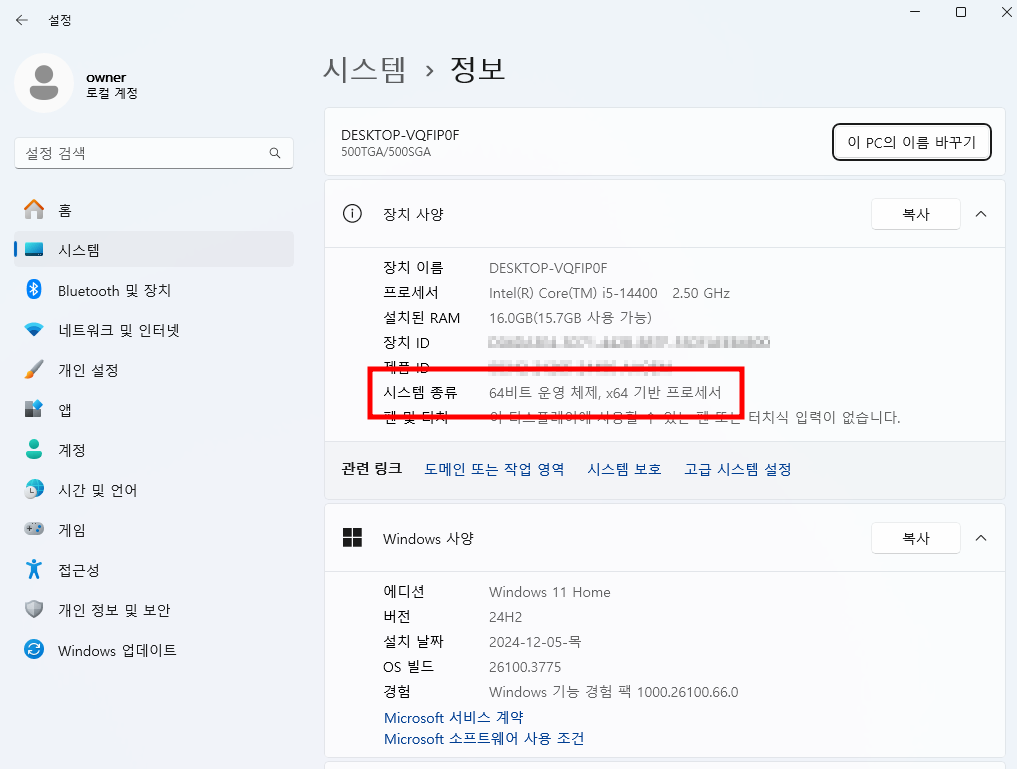
Task: Select system type 64비트 운영 체제 text
Action: (605, 392)
